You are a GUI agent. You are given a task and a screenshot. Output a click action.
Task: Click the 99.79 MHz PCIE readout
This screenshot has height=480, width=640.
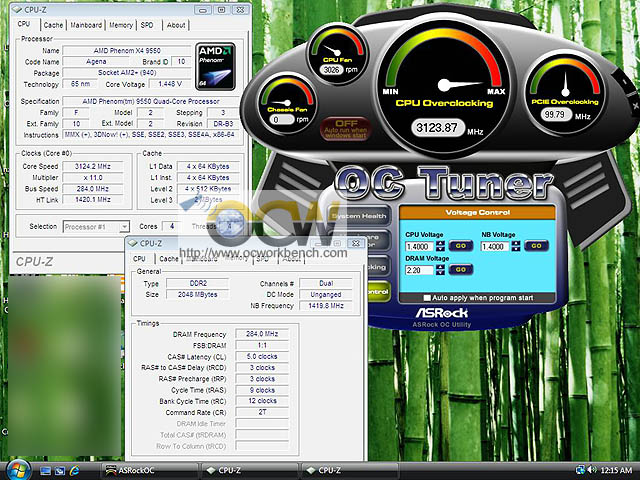pyautogui.click(x=555, y=114)
